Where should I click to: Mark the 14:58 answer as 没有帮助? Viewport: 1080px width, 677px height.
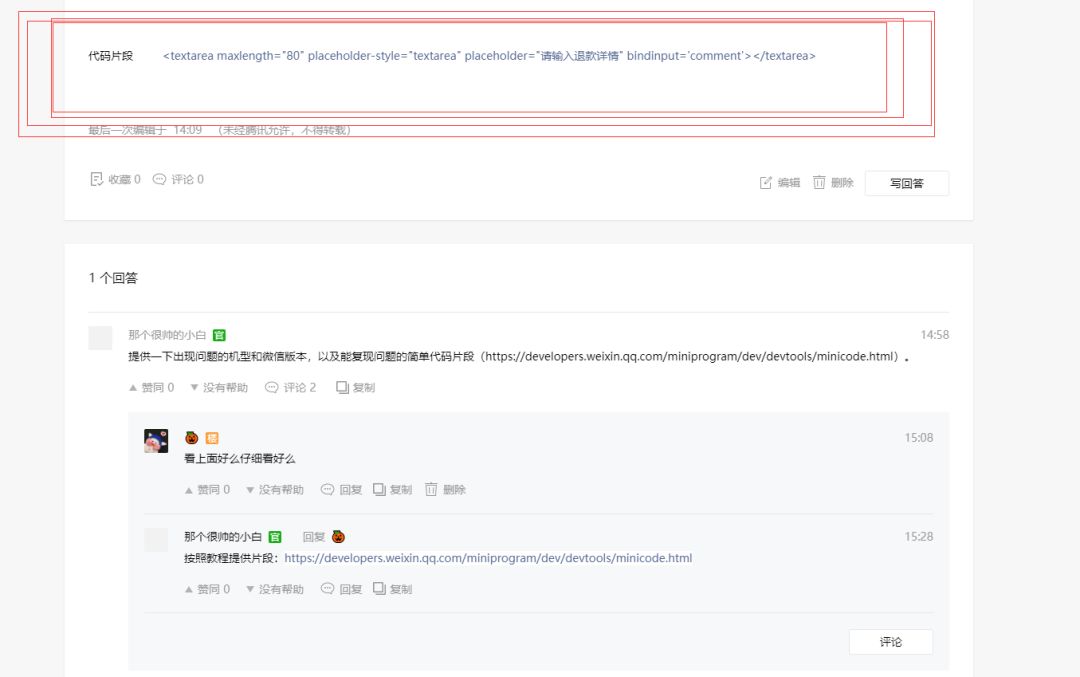pyautogui.click(x=218, y=388)
